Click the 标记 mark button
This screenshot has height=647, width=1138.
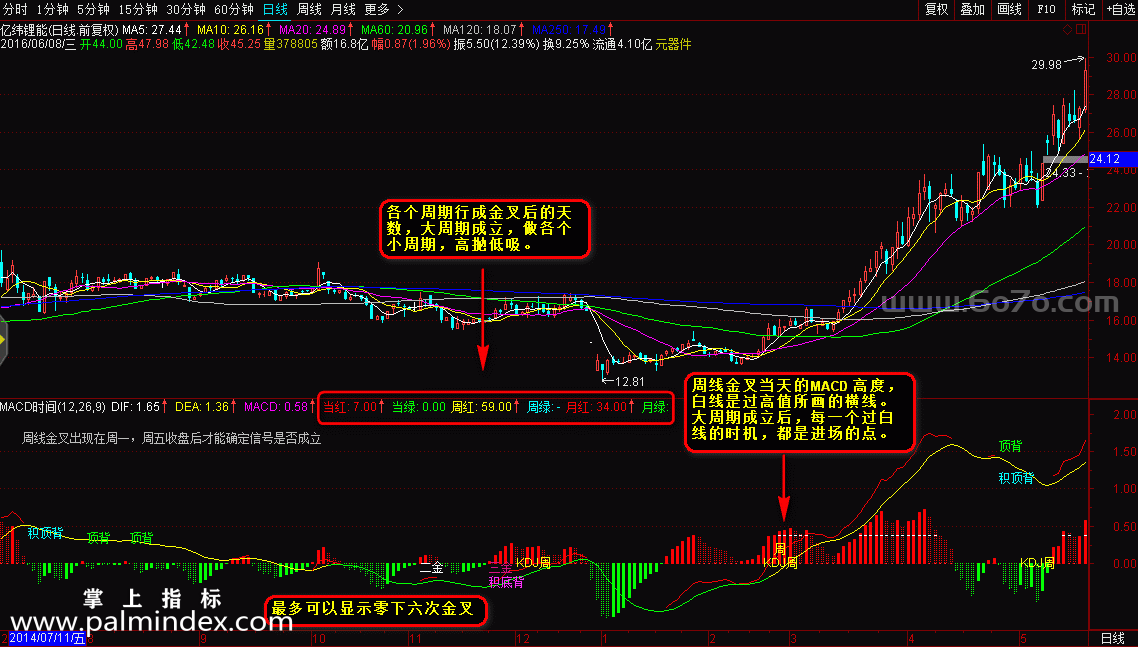[1084, 9]
